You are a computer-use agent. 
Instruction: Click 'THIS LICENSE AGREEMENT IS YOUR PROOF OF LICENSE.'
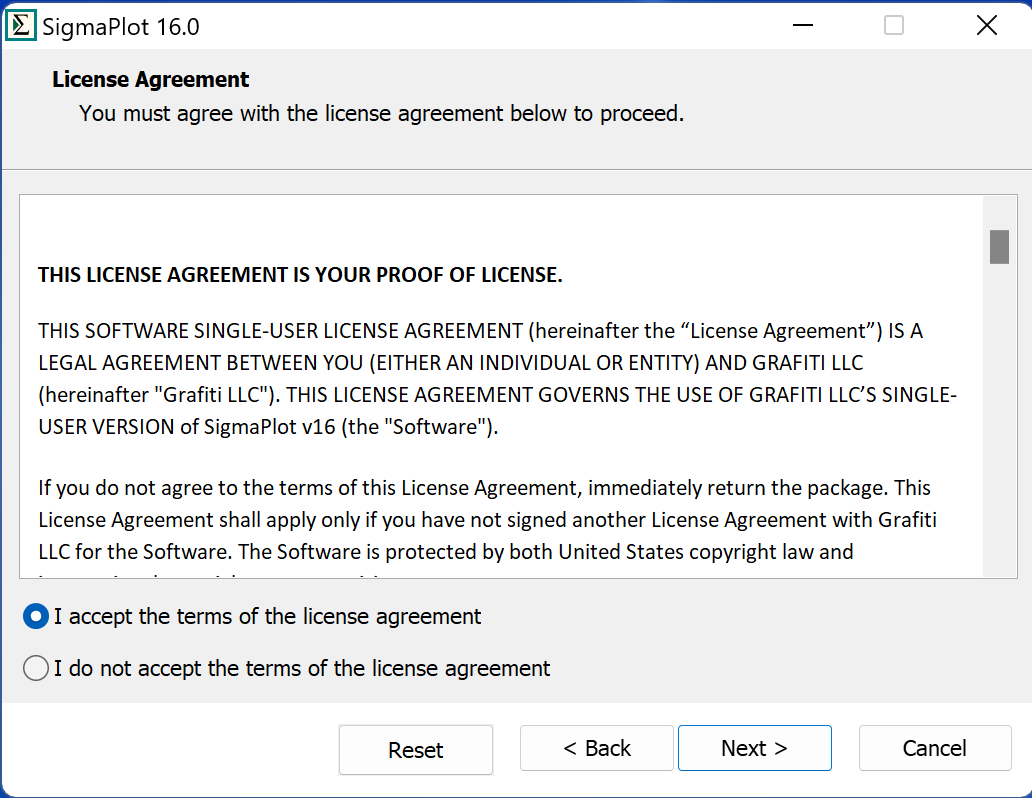[x=300, y=275]
